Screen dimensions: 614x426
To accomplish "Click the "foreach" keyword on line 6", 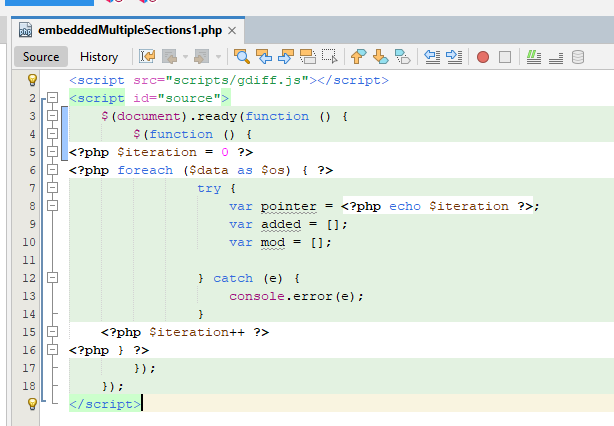I will pos(145,170).
